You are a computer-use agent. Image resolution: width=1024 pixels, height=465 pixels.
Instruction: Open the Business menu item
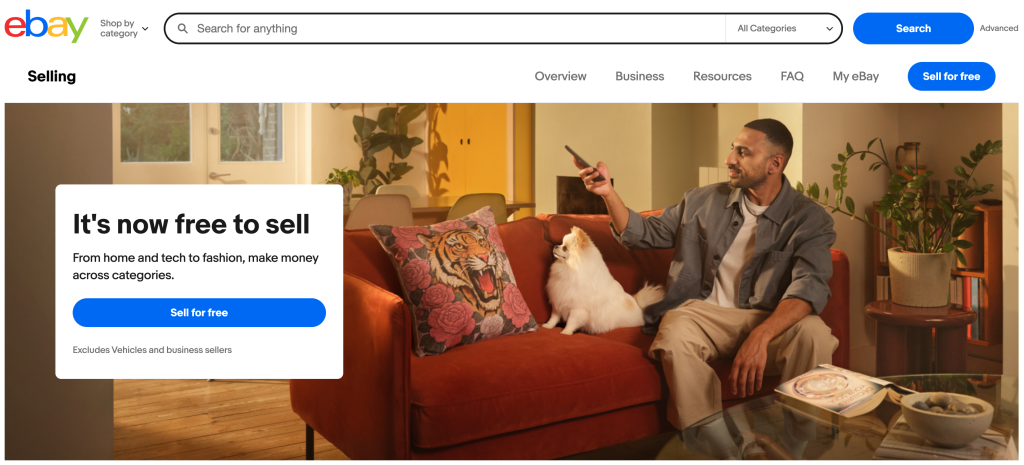pos(639,76)
